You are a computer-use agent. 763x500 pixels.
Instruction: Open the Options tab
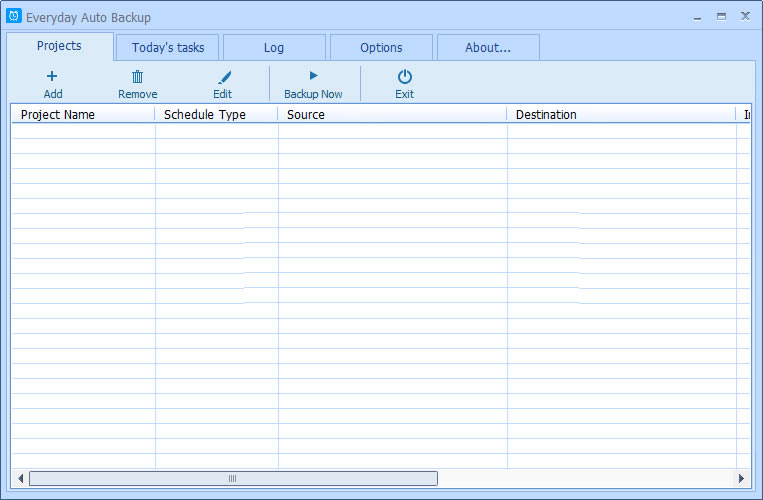(381, 47)
